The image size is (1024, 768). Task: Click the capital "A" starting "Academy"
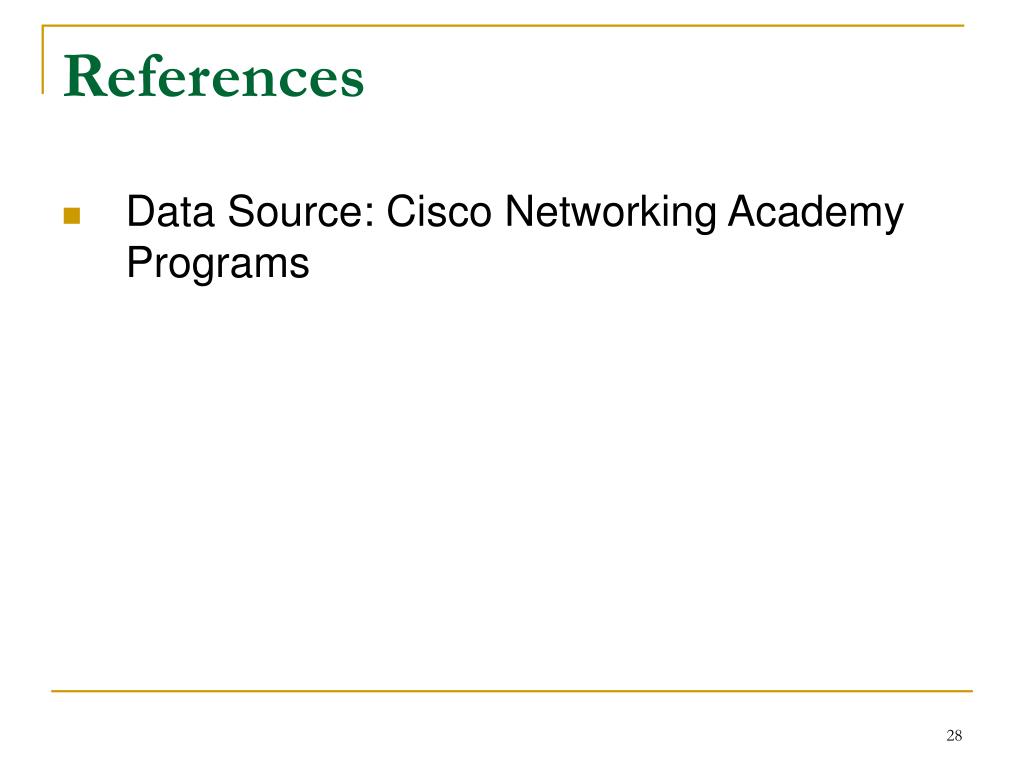point(743,212)
